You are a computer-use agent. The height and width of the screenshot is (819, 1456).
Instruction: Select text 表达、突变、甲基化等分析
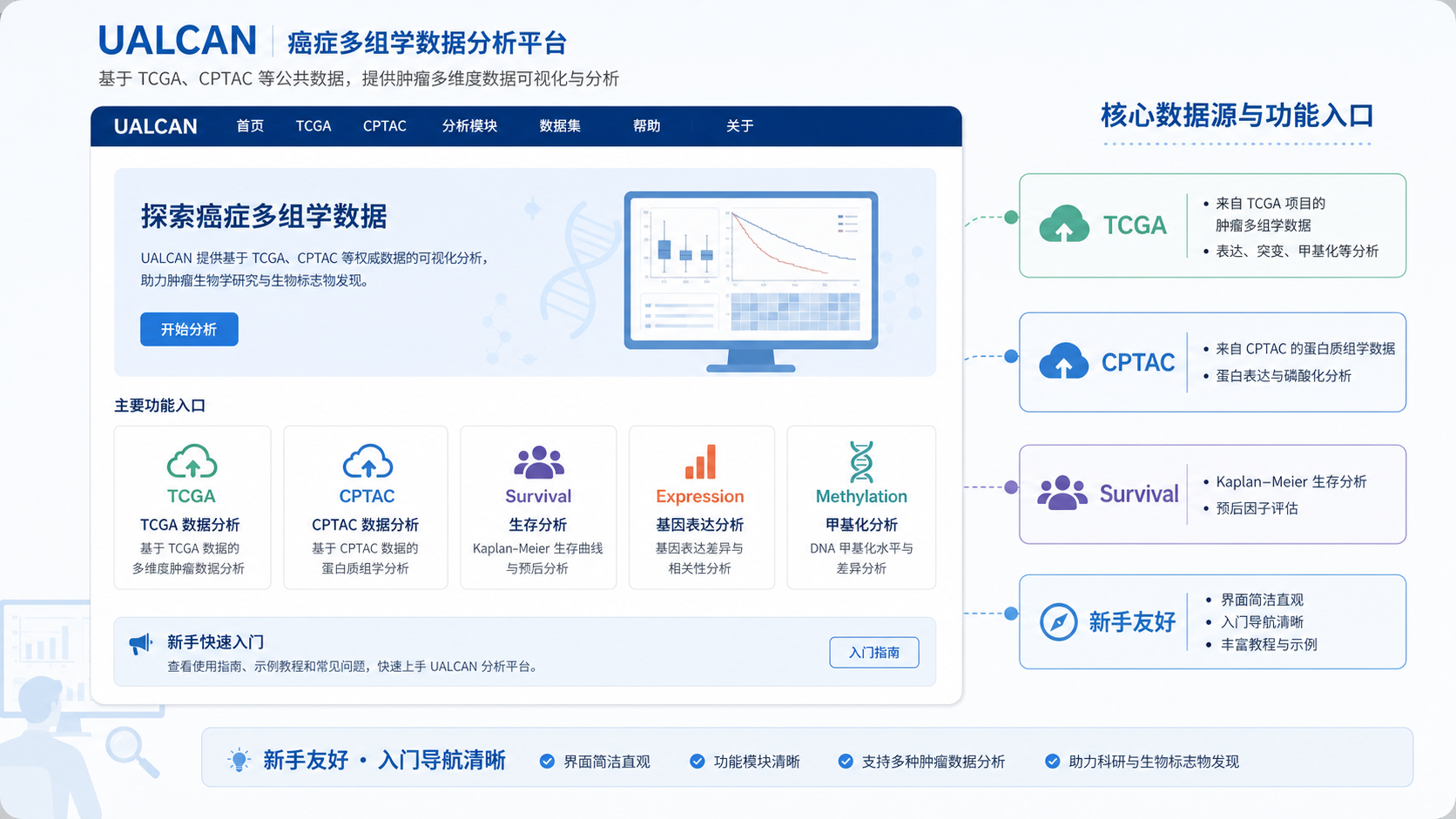pyautogui.click(x=1297, y=252)
